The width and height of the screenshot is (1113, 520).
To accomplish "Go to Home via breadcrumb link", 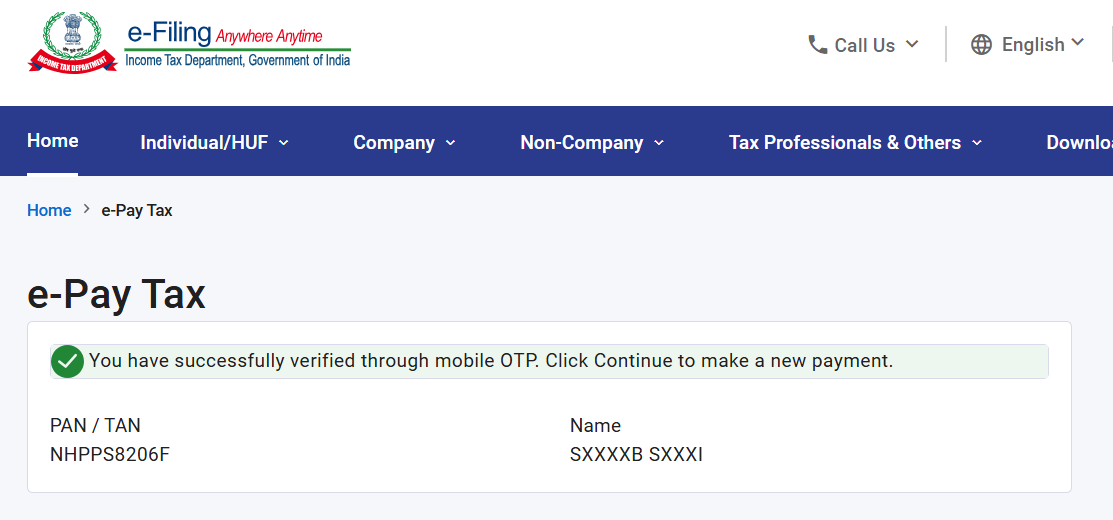I will (x=49, y=210).
